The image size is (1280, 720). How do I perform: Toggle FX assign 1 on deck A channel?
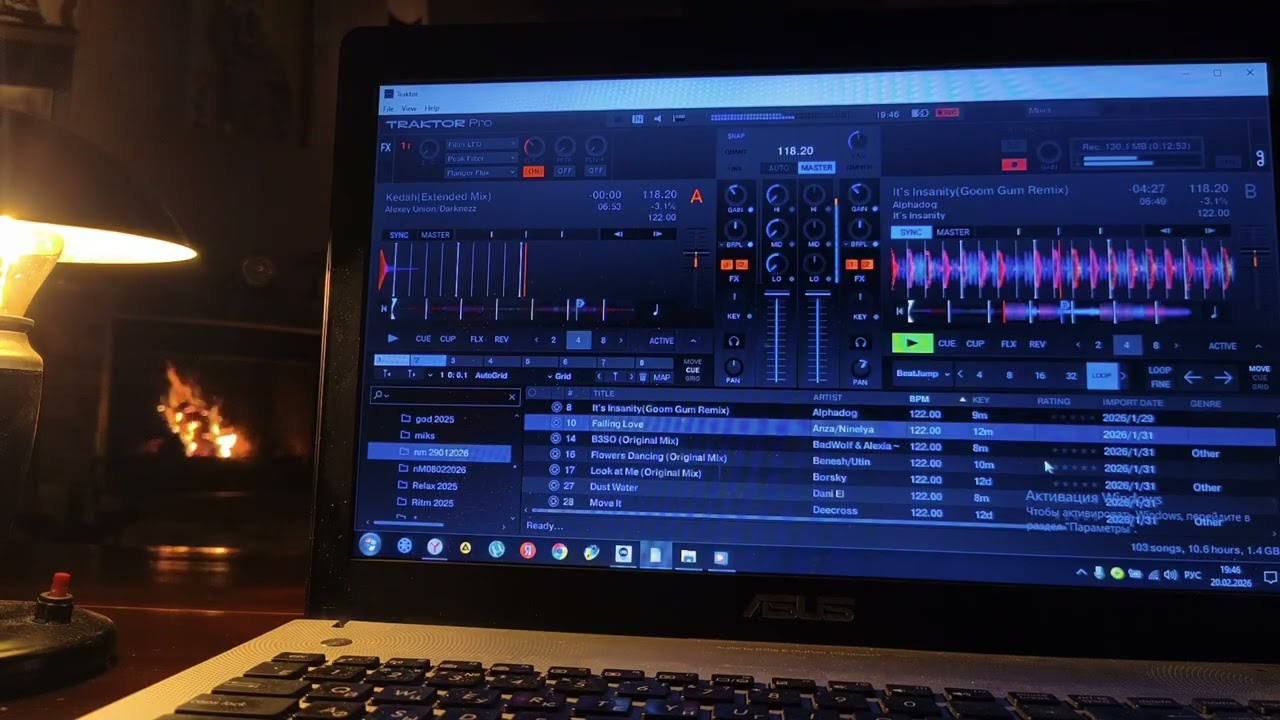tap(727, 264)
